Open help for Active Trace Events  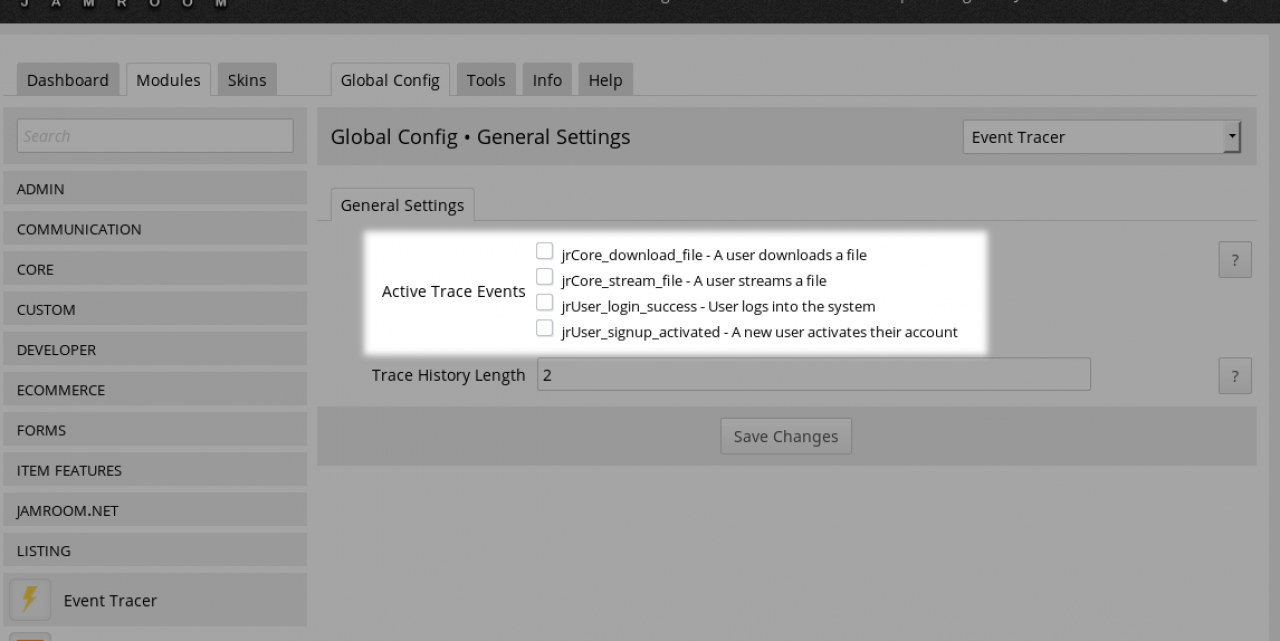click(1235, 260)
